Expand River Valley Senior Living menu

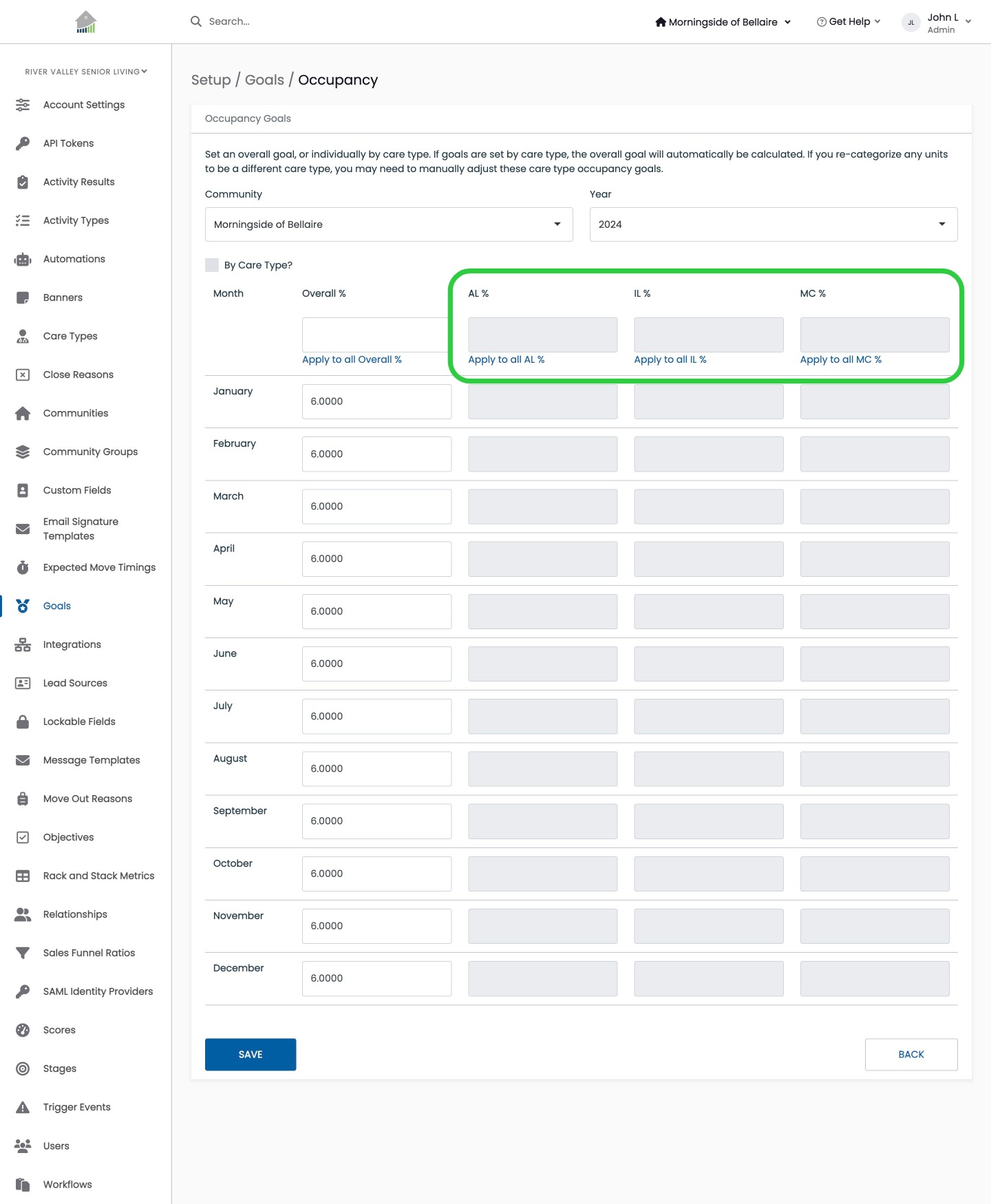86,72
